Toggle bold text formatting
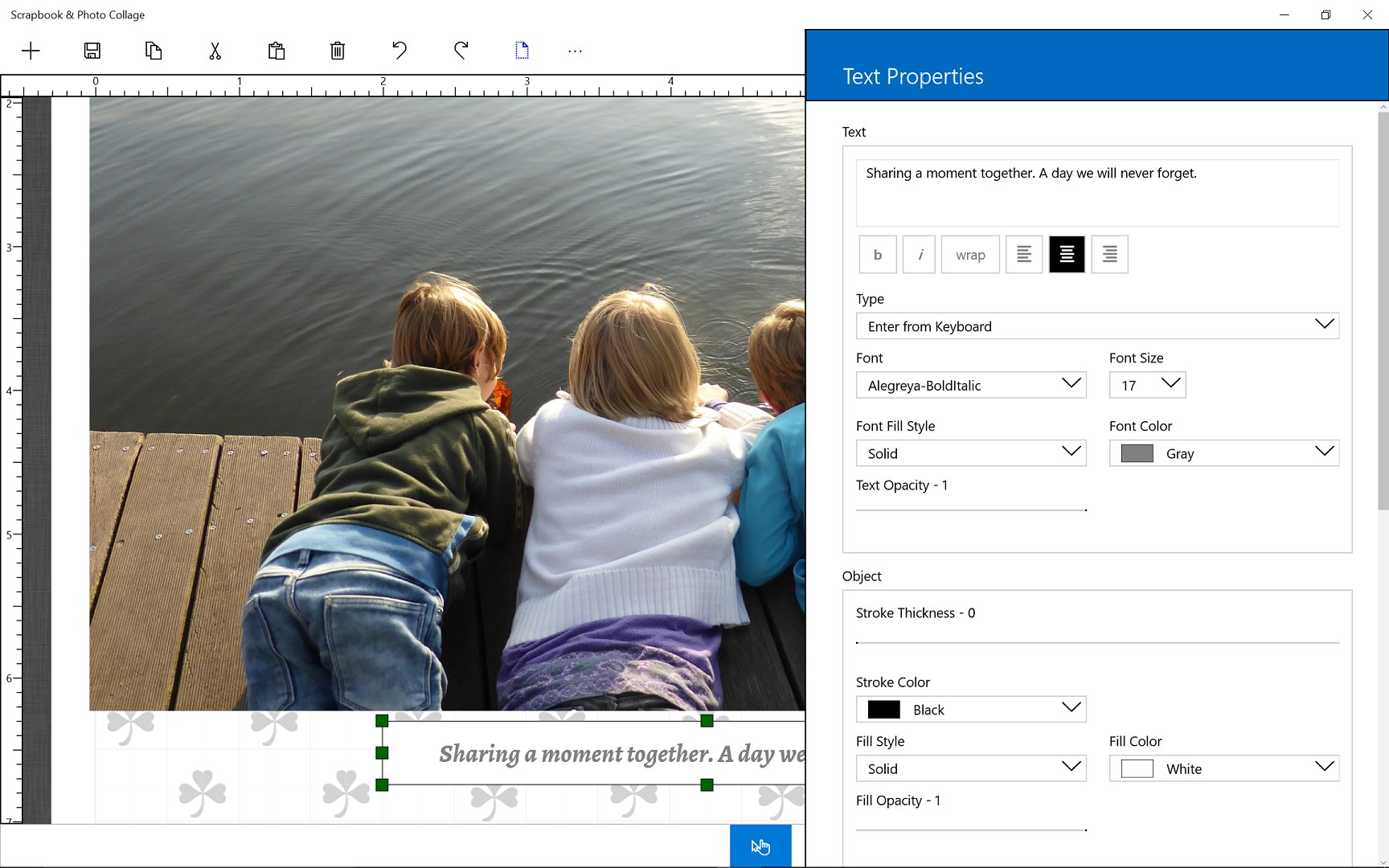This screenshot has height=868, width=1389. (878, 255)
